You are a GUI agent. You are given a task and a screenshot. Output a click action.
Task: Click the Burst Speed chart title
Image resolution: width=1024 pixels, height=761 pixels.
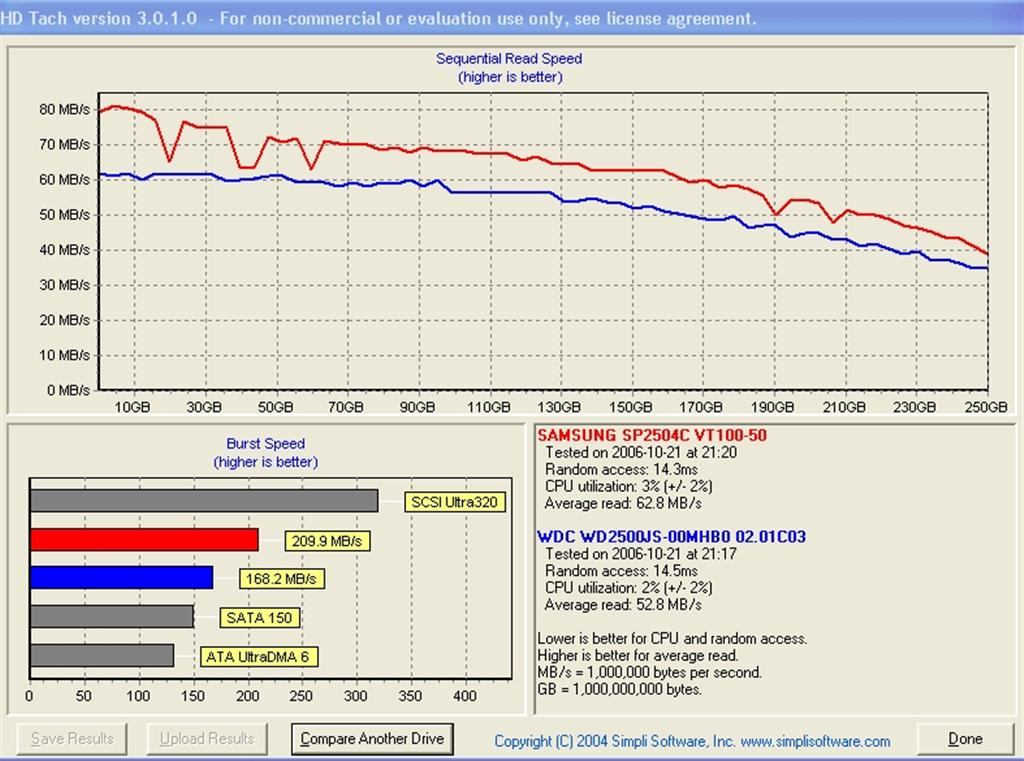265,444
